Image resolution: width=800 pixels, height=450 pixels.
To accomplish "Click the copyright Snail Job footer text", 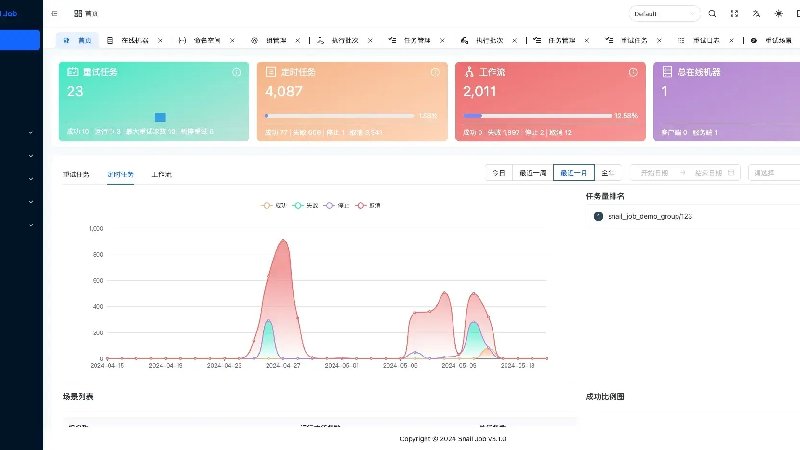I will (453, 438).
